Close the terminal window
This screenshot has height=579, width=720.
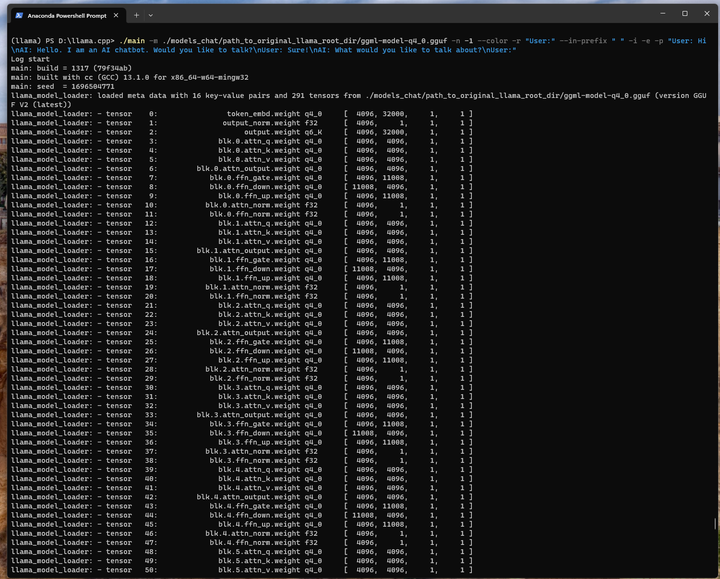pyautogui.click(x=707, y=13)
